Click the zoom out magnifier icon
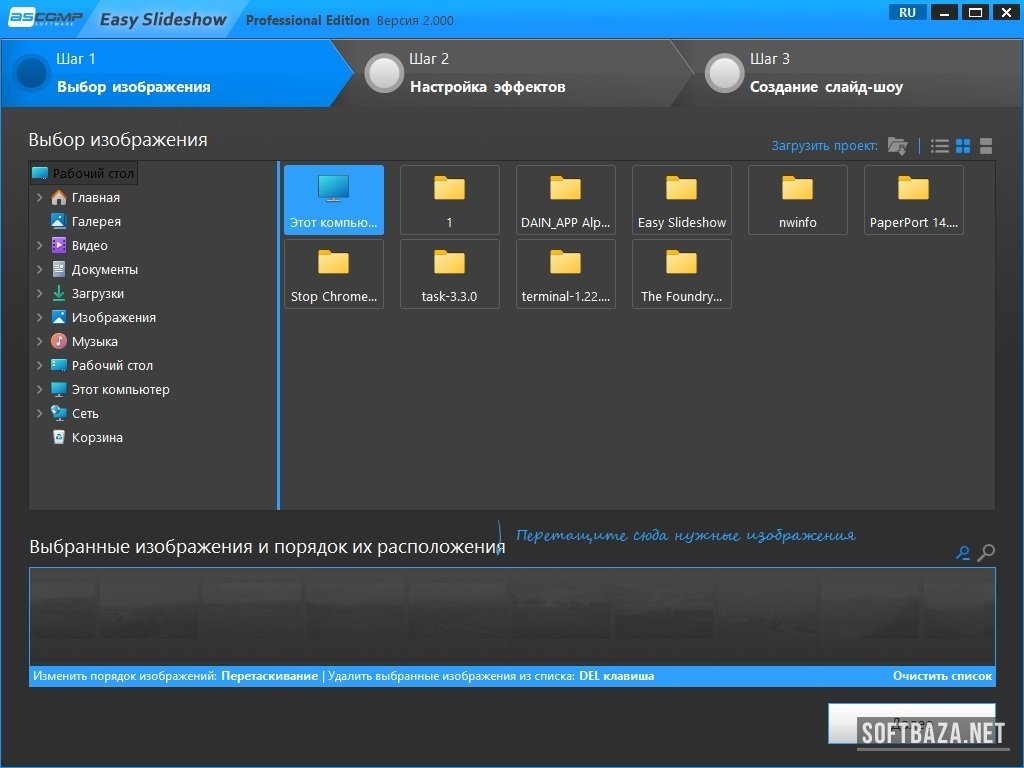The width and height of the screenshot is (1024, 768). (963, 553)
